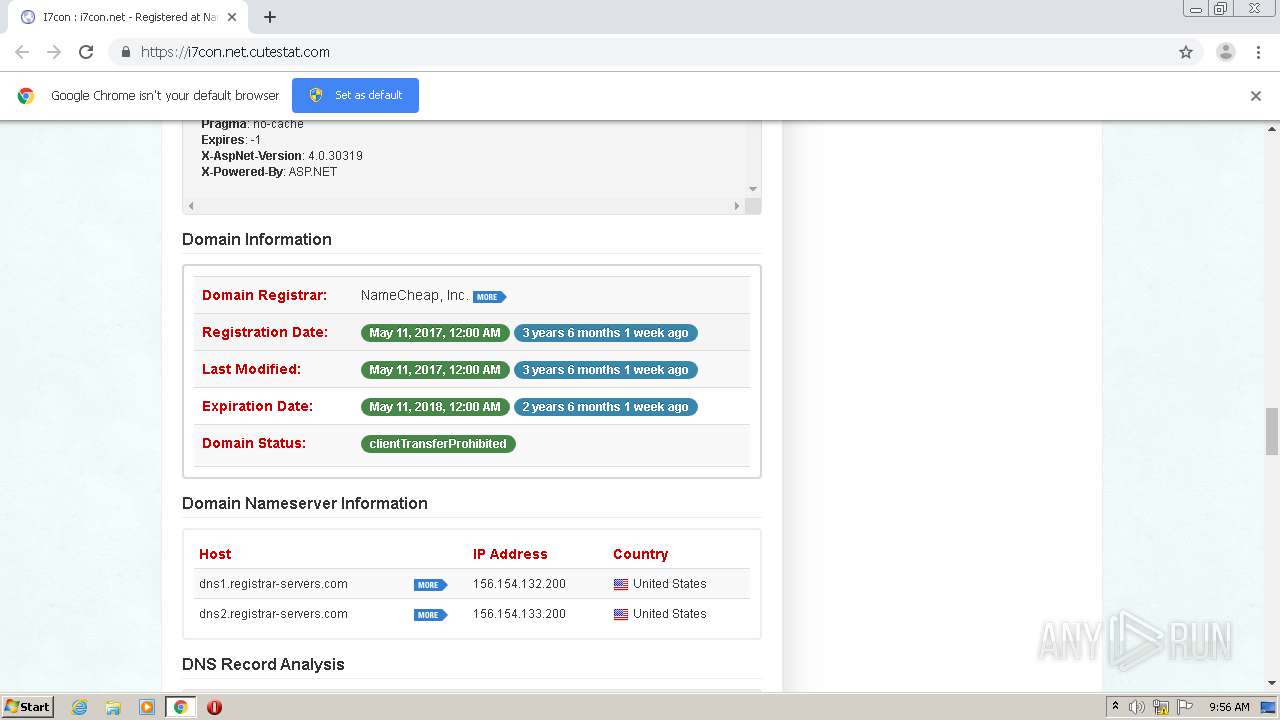This screenshot has height=720, width=1280.
Task: Open the Chrome profile avatar menu
Action: [x=1225, y=52]
